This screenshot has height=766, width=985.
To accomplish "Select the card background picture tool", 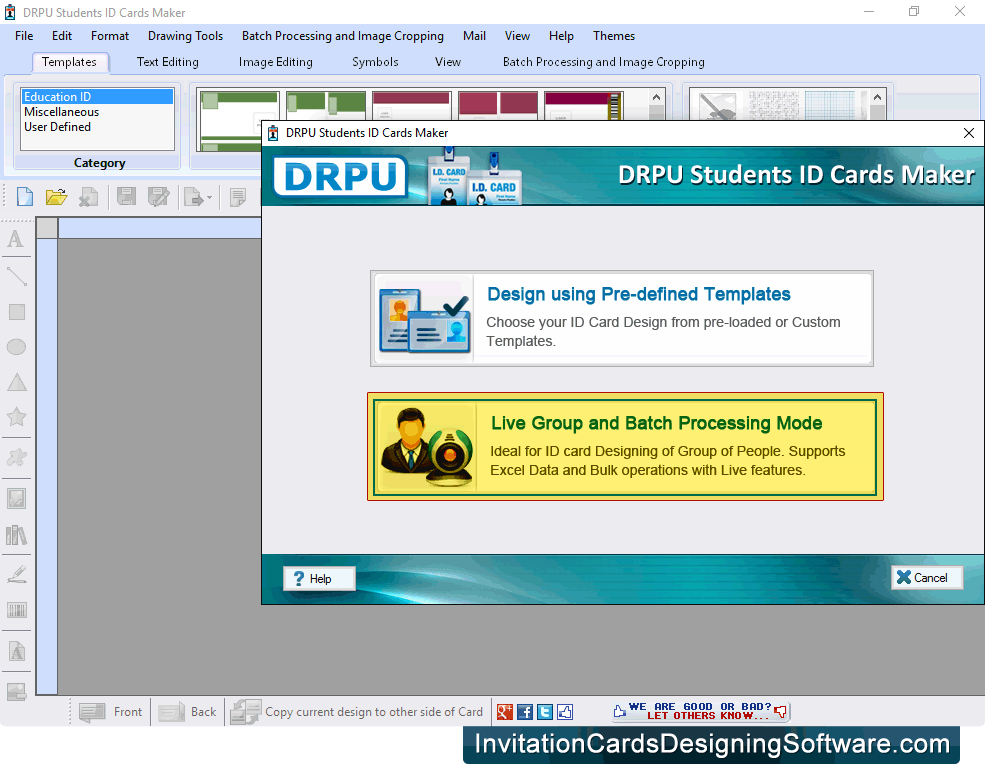I will coord(16,691).
